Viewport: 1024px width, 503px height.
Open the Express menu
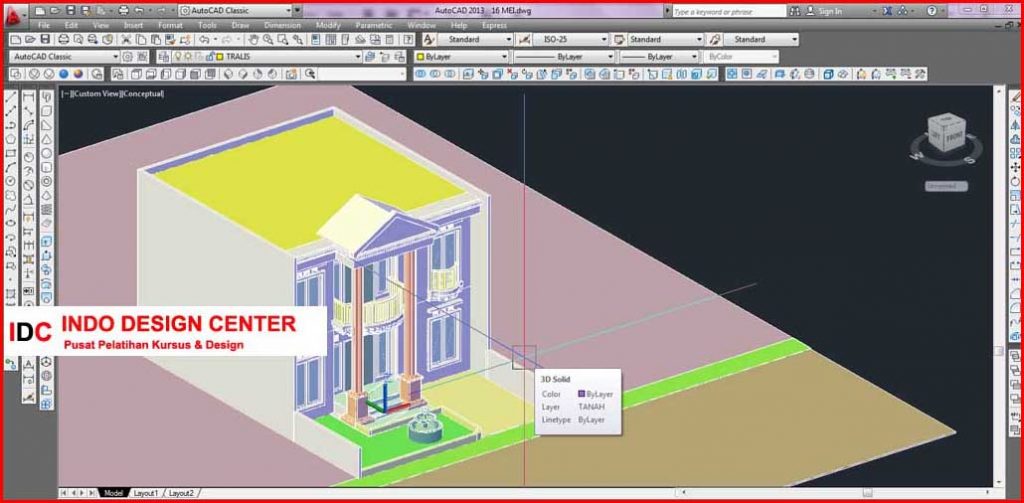point(494,25)
